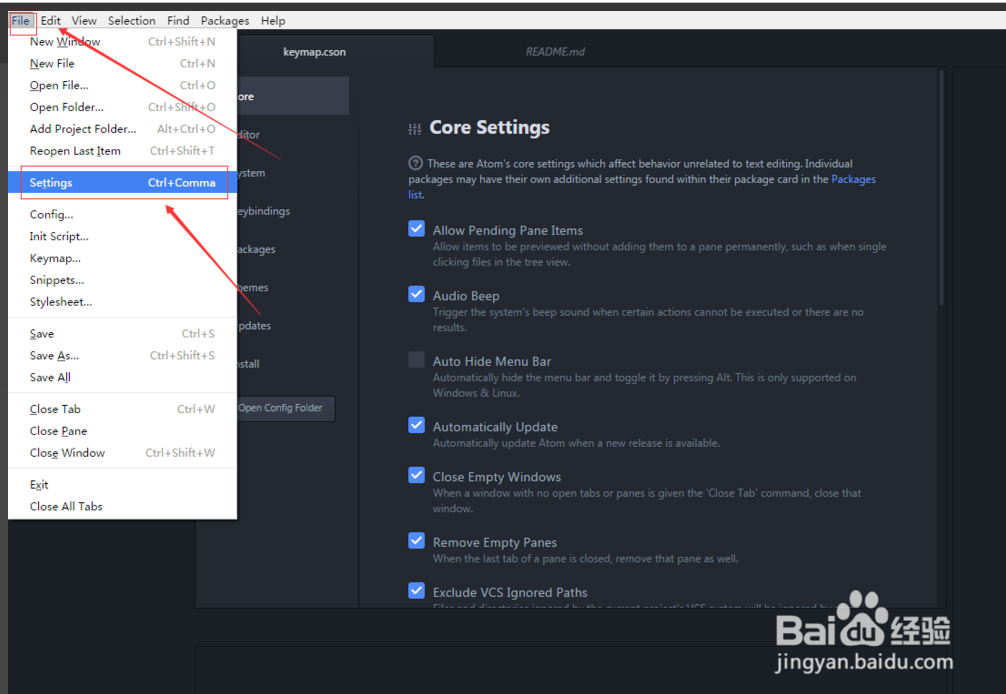Uncheck Remove Empty Panes
This screenshot has width=1006, height=694.
point(417,541)
